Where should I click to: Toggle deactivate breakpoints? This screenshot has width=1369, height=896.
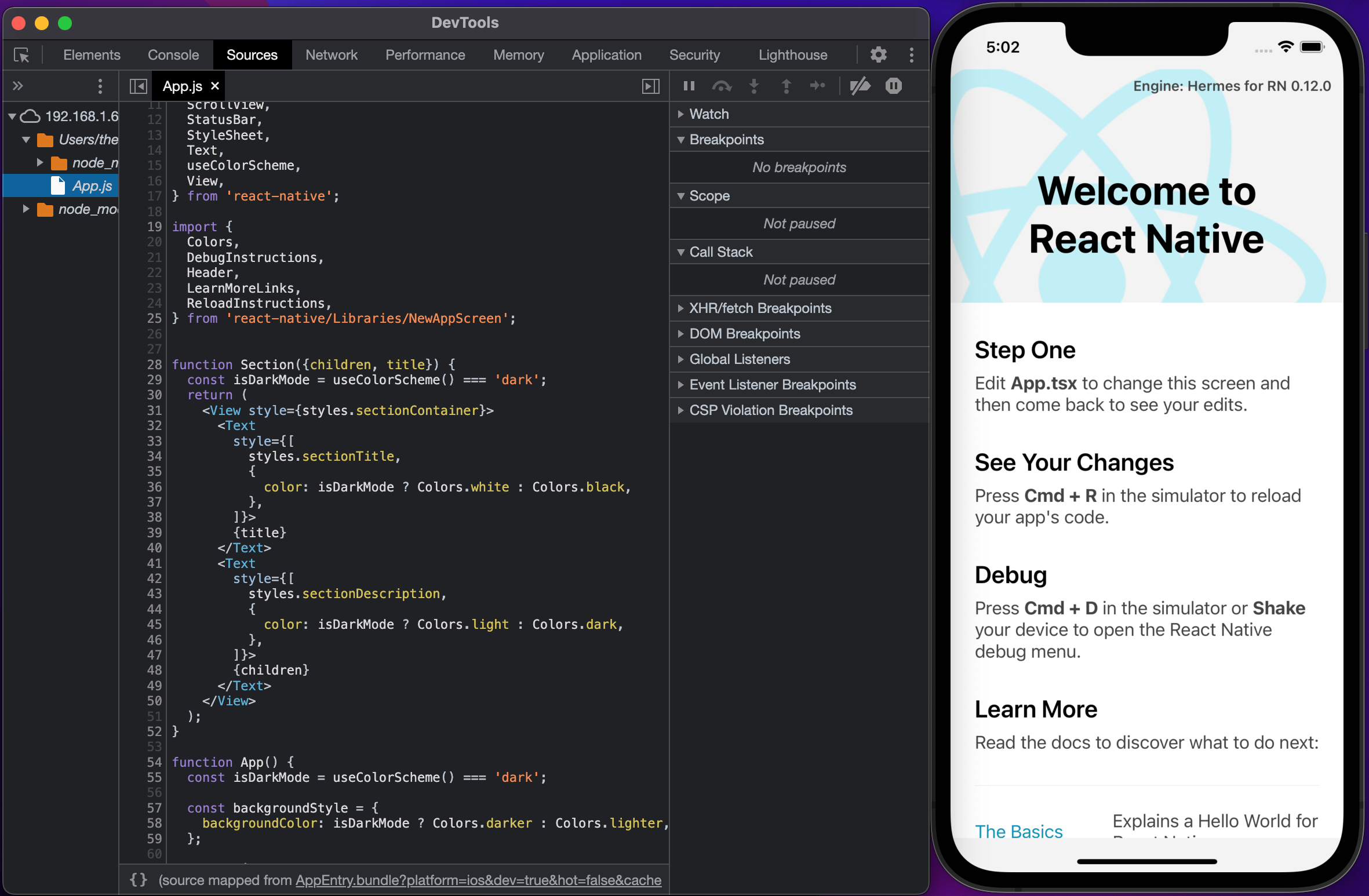(860, 86)
